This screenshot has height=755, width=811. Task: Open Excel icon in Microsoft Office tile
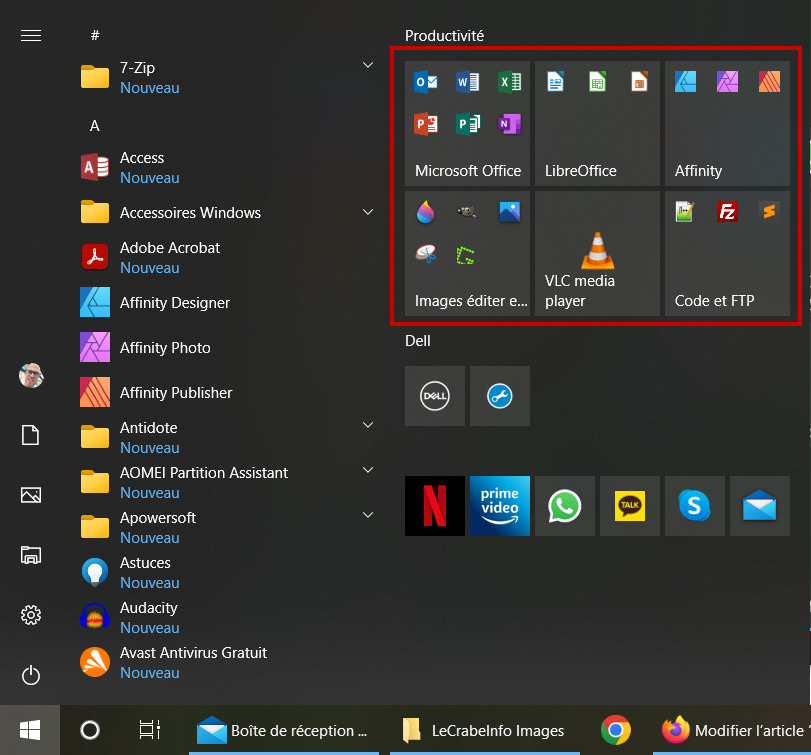click(x=509, y=82)
